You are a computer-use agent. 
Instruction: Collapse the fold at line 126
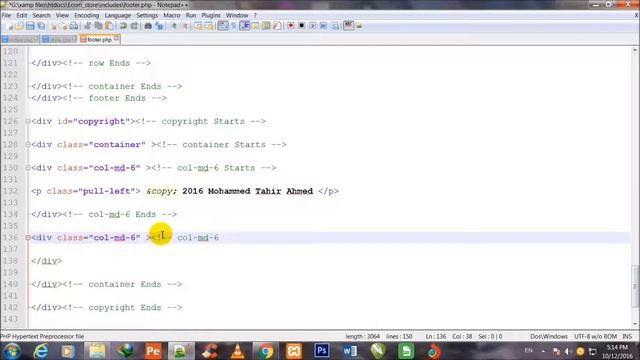[28, 121]
